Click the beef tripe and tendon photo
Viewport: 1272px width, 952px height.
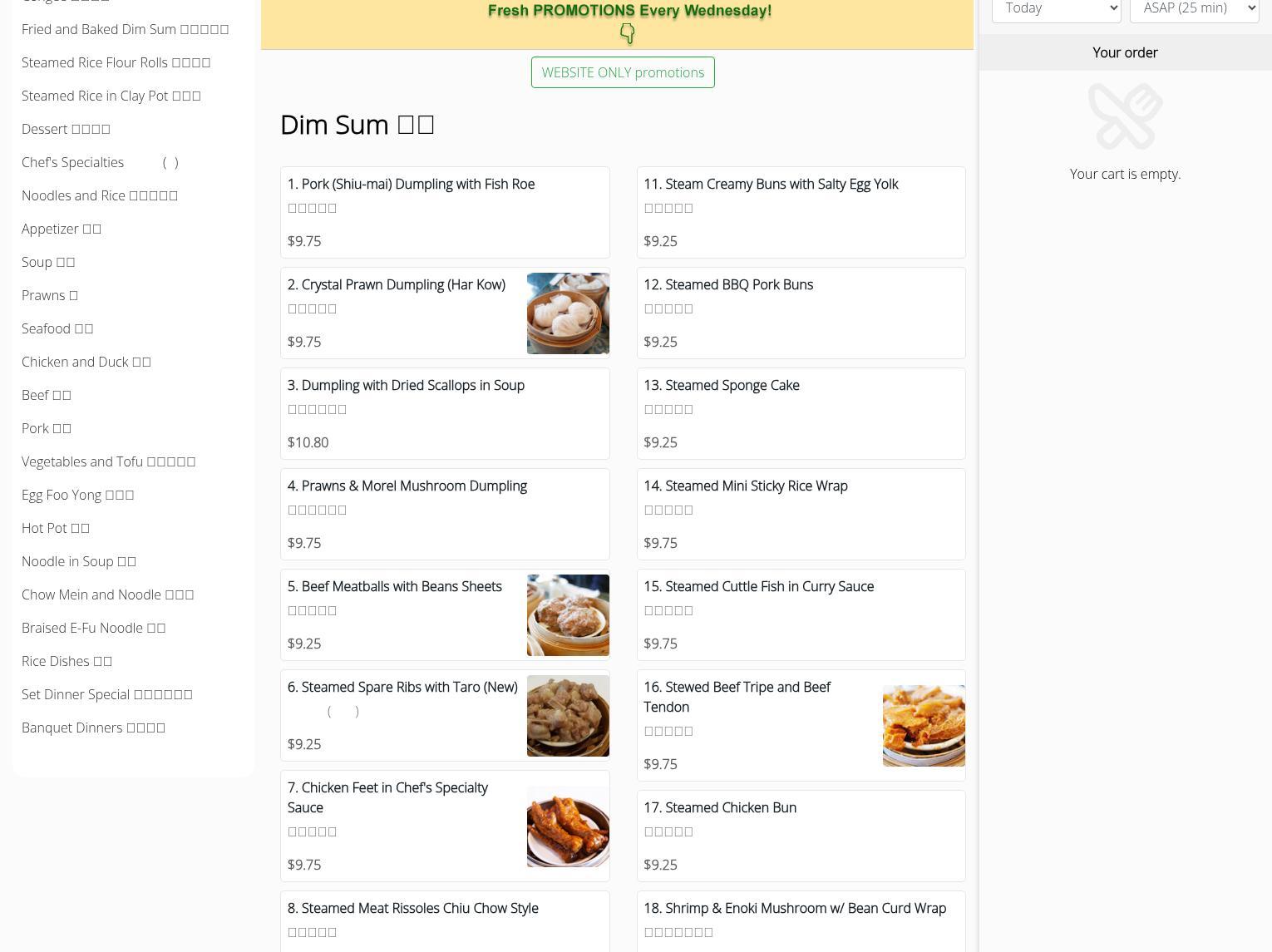point(924,726)
